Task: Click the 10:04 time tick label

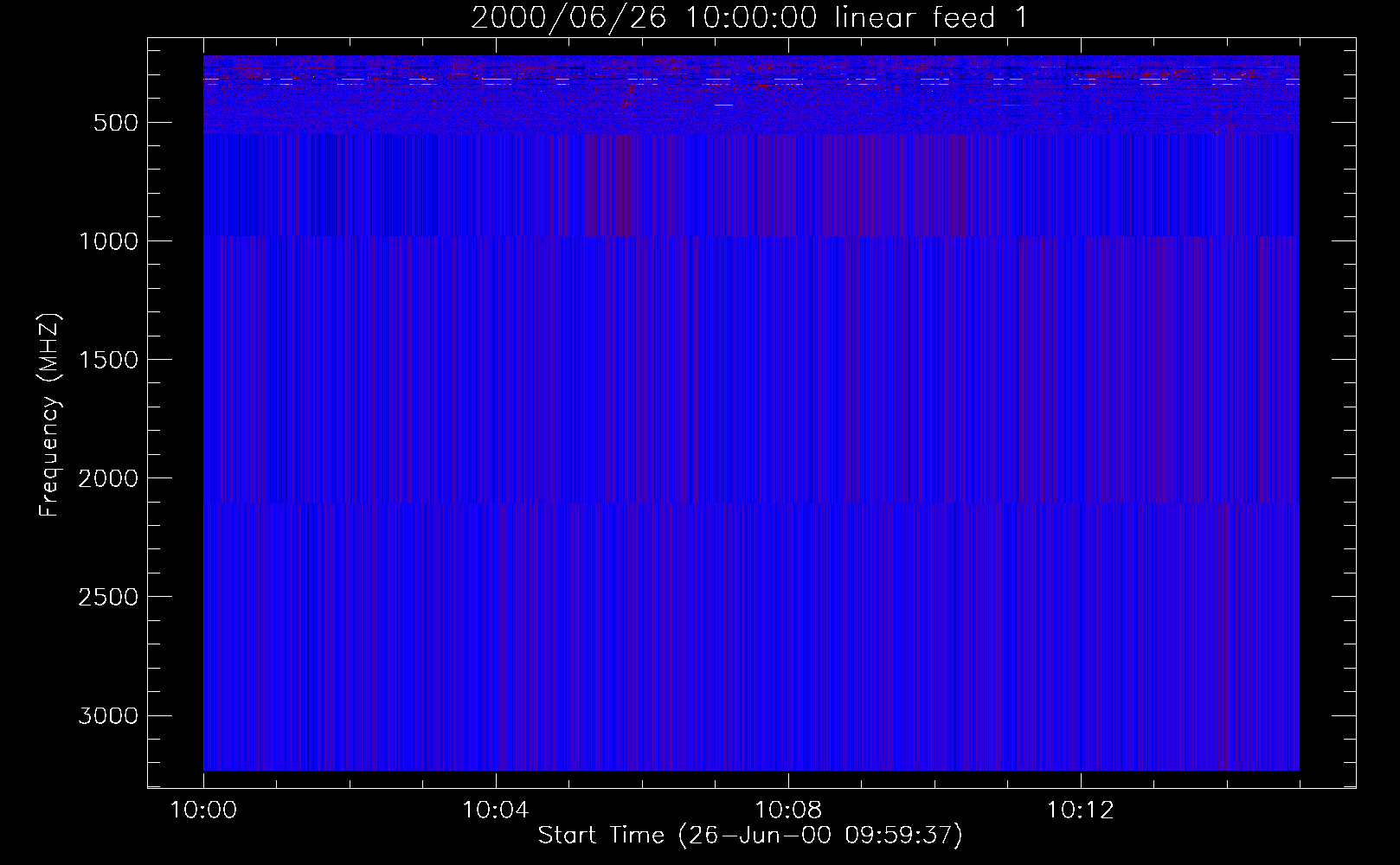Action: click(496, 811)
